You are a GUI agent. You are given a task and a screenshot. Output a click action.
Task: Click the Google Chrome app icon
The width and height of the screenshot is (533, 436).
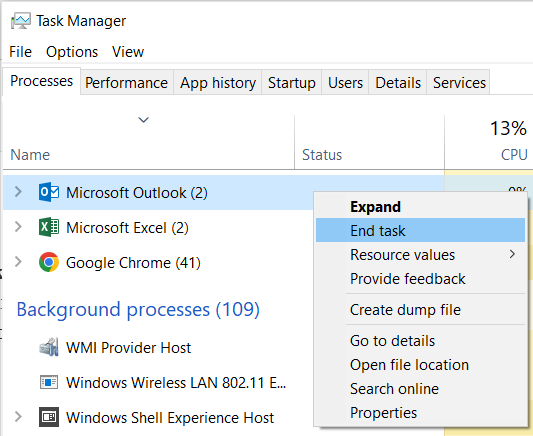pyautogui.click(x=49, y=262)
